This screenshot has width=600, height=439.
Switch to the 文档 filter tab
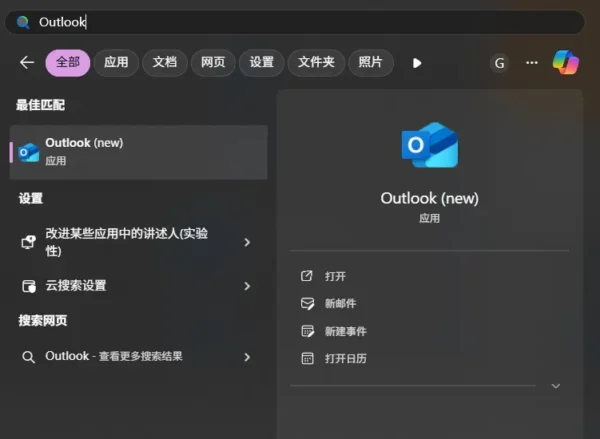click(165, 62)
